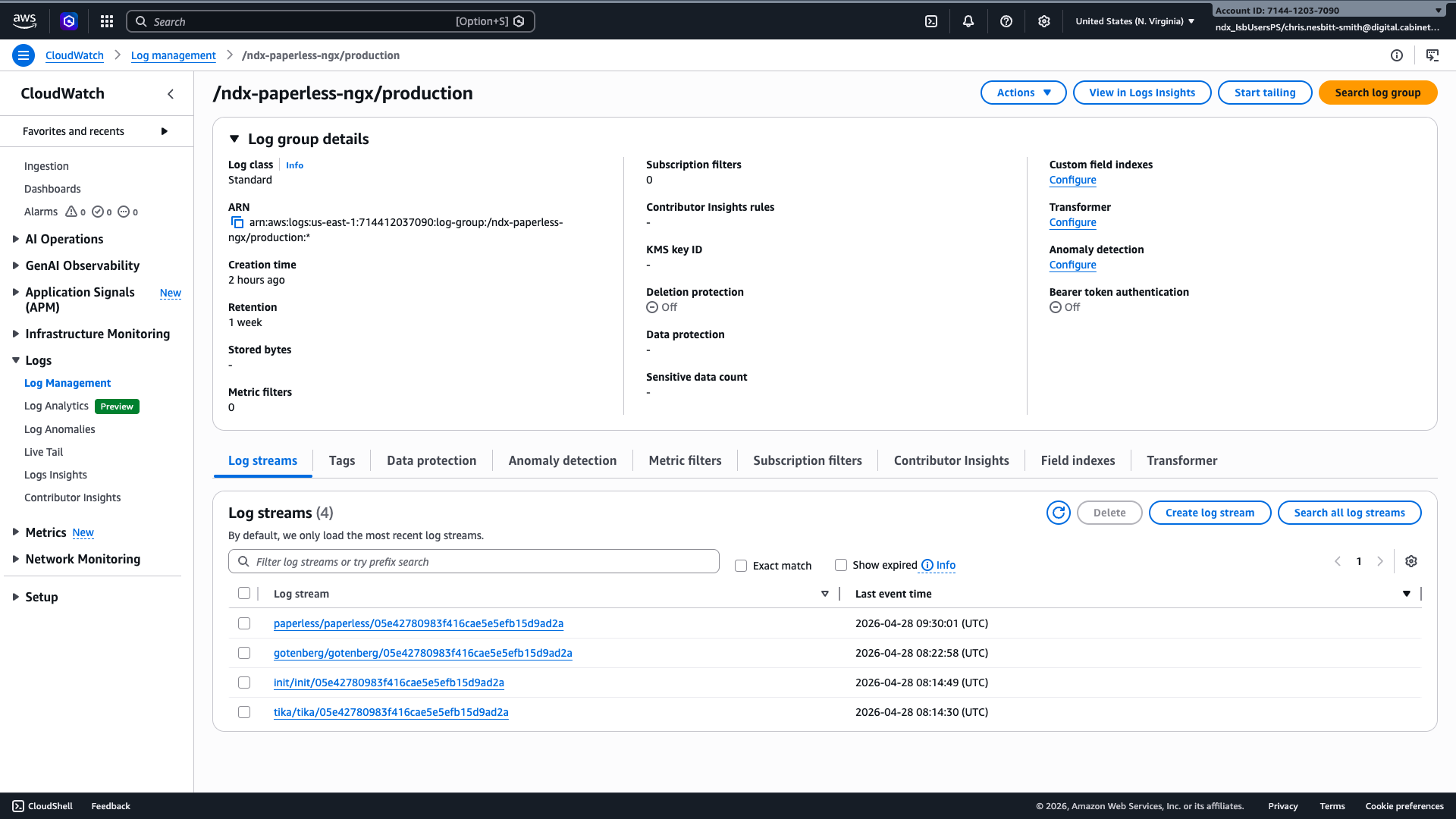Expand Favorites and recents
This screenshot has height=819, width=1456.
click(x=165, y=131)
